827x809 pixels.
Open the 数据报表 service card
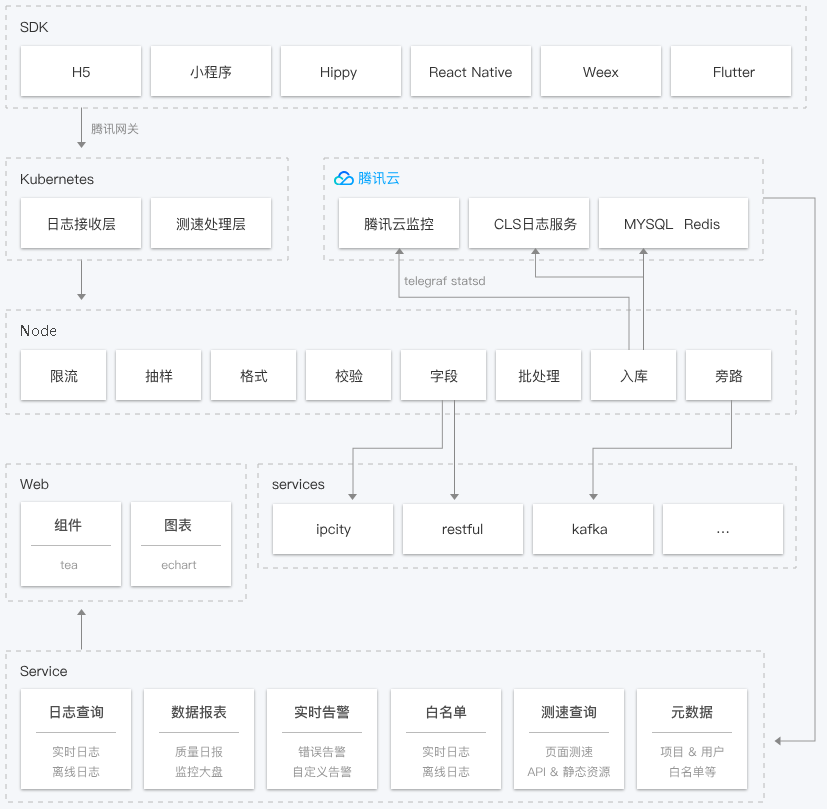[199, 739]
